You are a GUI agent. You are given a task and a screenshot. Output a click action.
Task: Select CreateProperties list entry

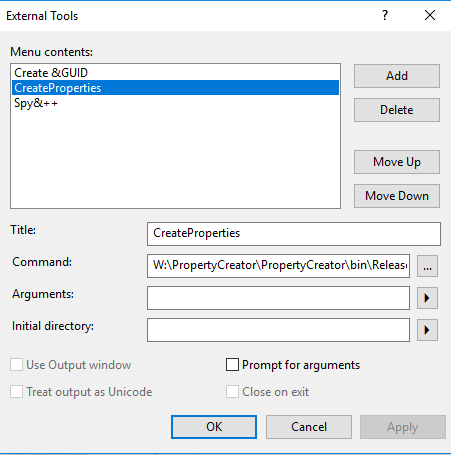(175, 88)
